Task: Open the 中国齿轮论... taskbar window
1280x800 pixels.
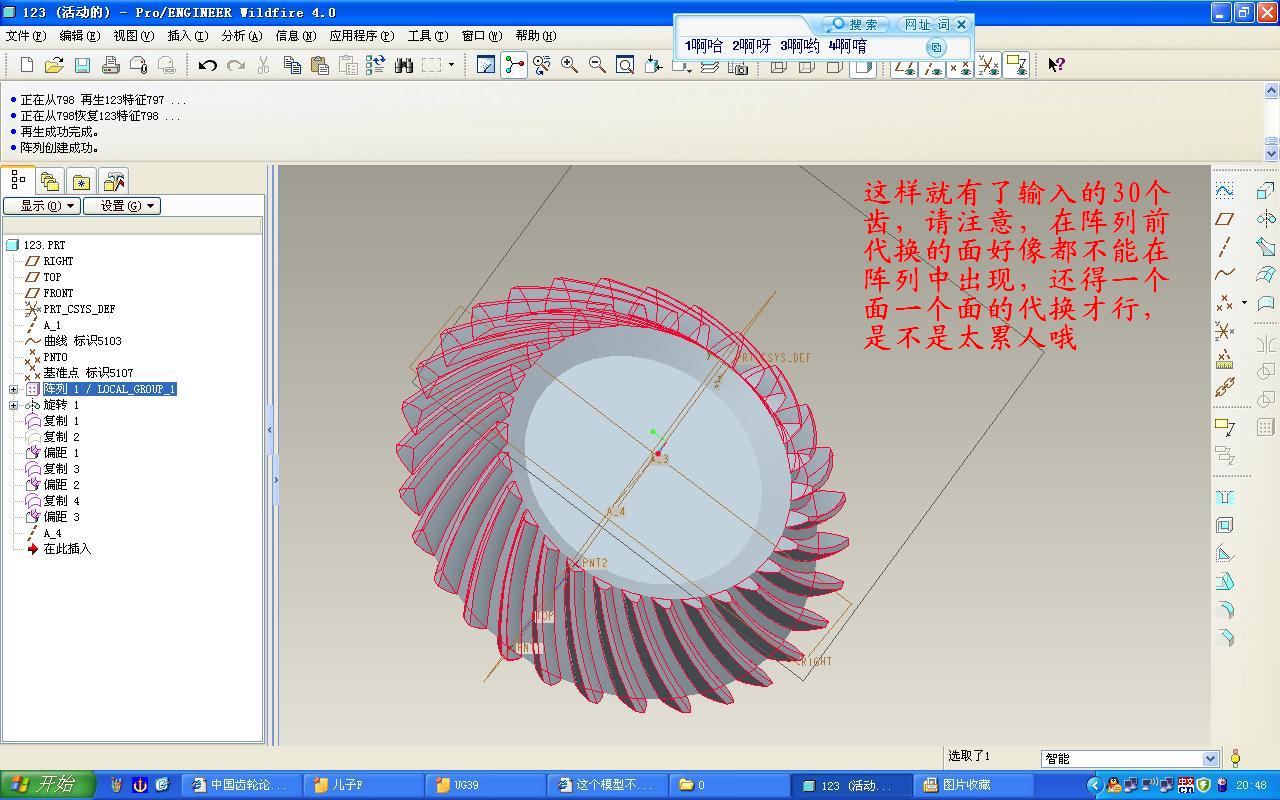Action: (240, 785)
